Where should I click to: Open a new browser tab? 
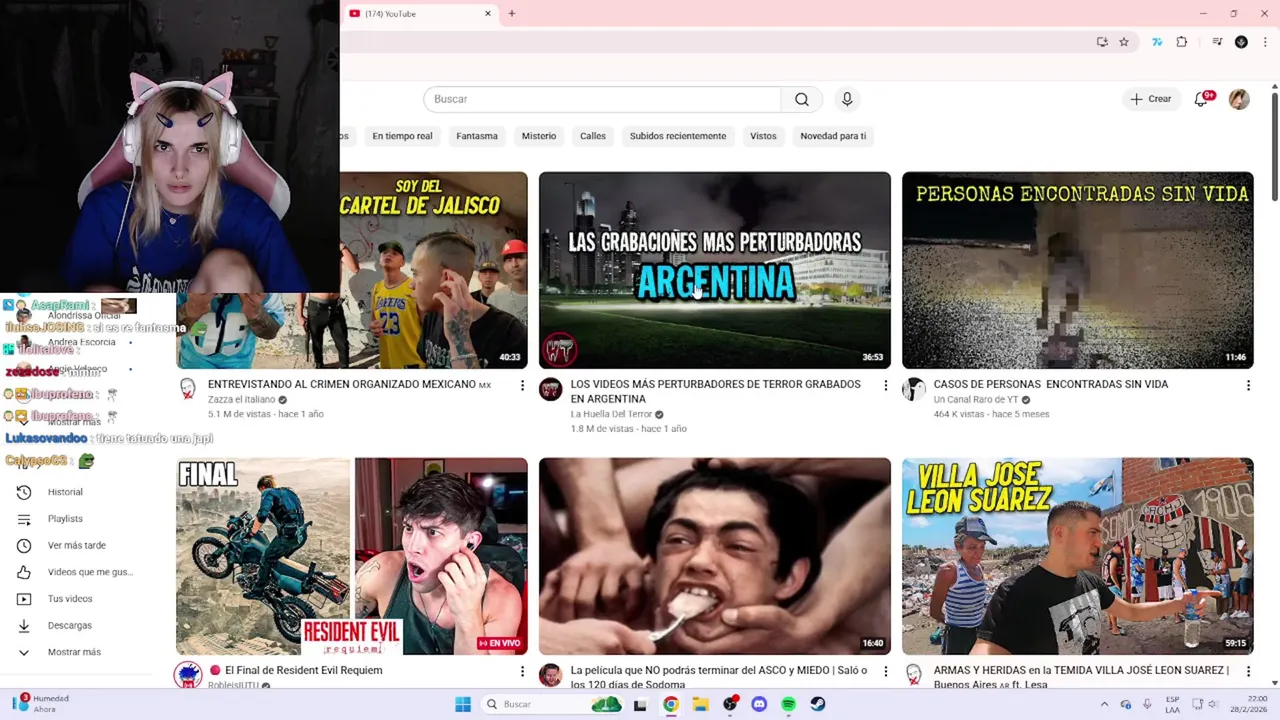tap(511, 13)
